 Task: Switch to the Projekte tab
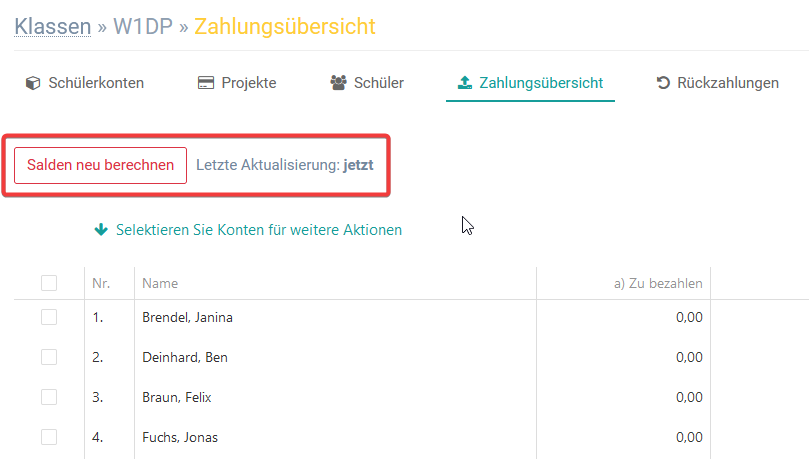248,83
